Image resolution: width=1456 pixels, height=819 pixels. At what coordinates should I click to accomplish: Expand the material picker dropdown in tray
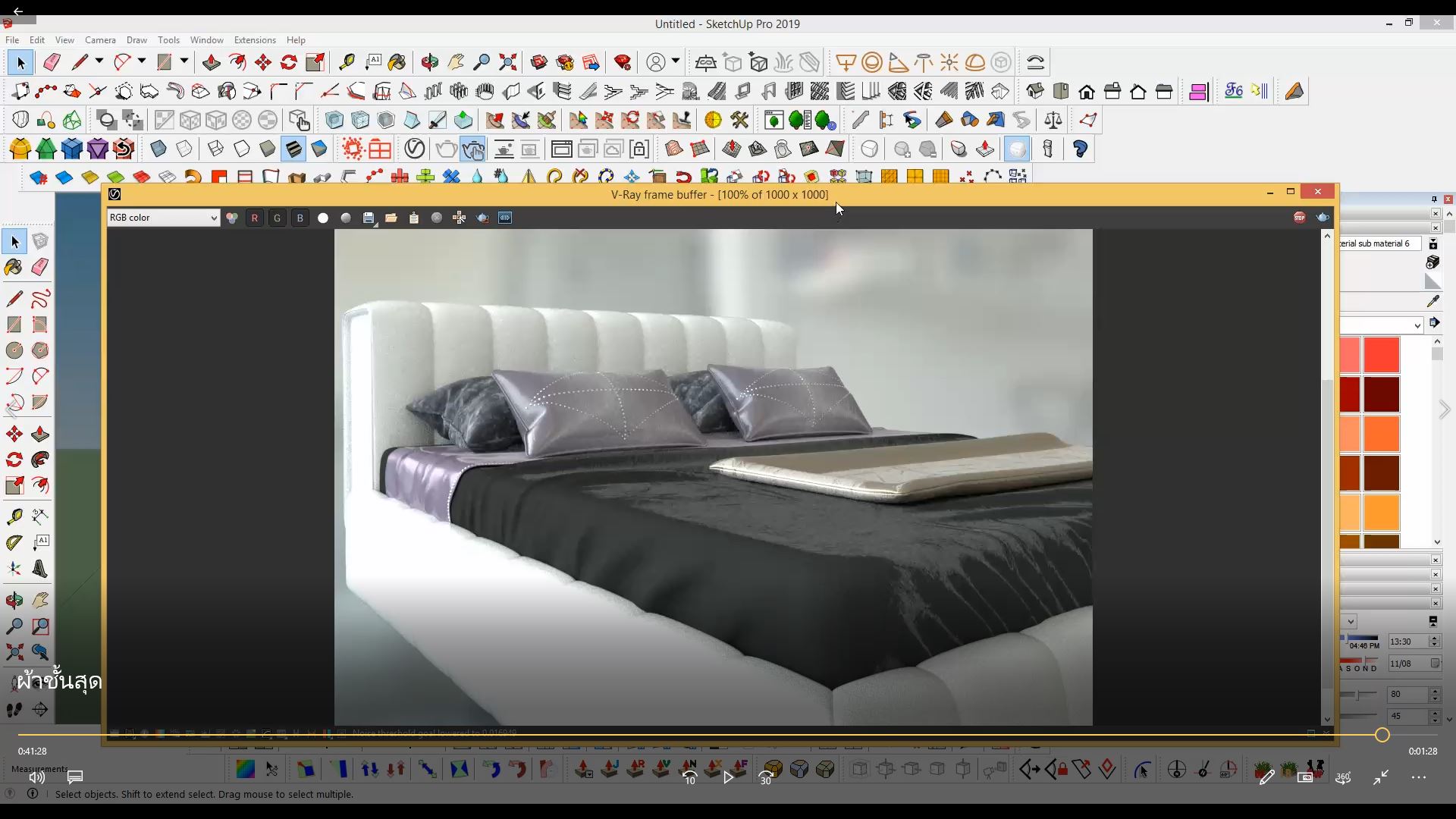[1417, 325]
